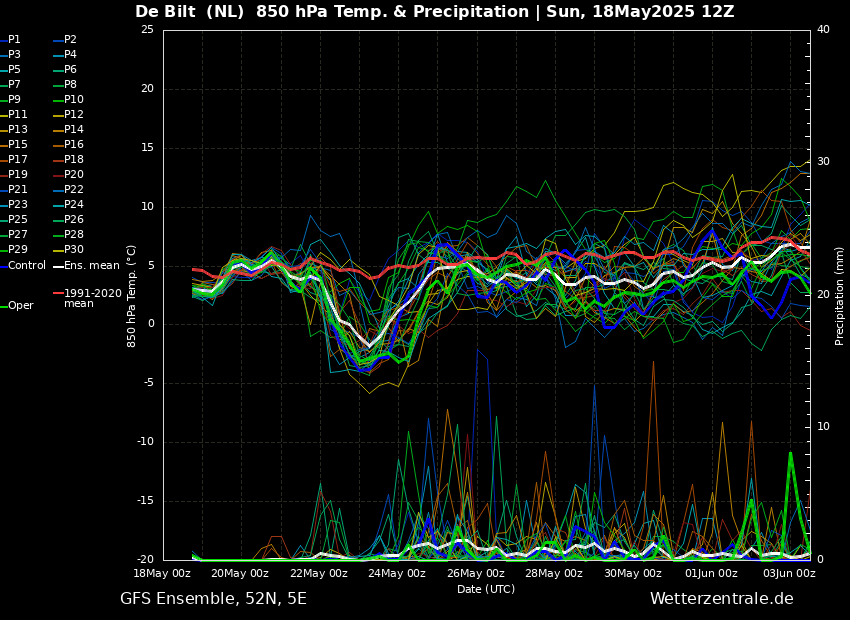Click the P1 legend entry
The width and height of the screenshot is (850, 620).
15,40
